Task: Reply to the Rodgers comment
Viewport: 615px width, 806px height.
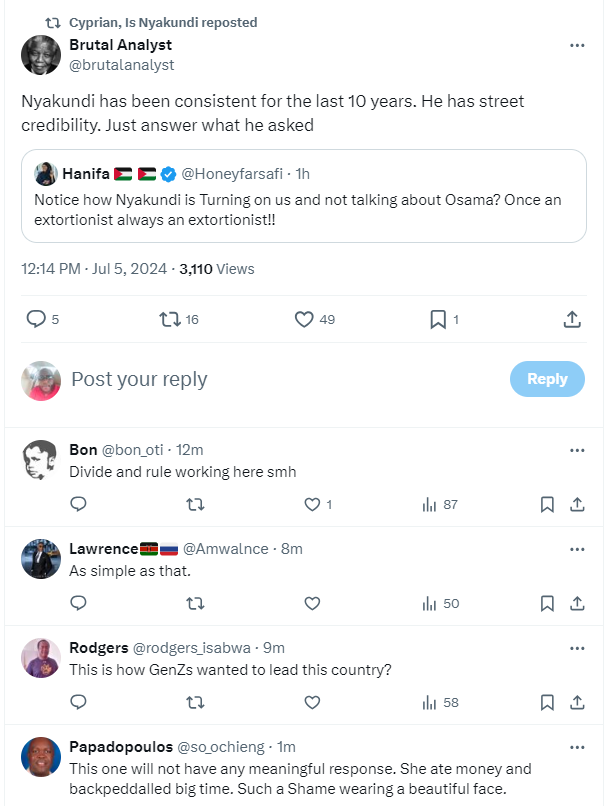Action: click(x=79, y=702)
